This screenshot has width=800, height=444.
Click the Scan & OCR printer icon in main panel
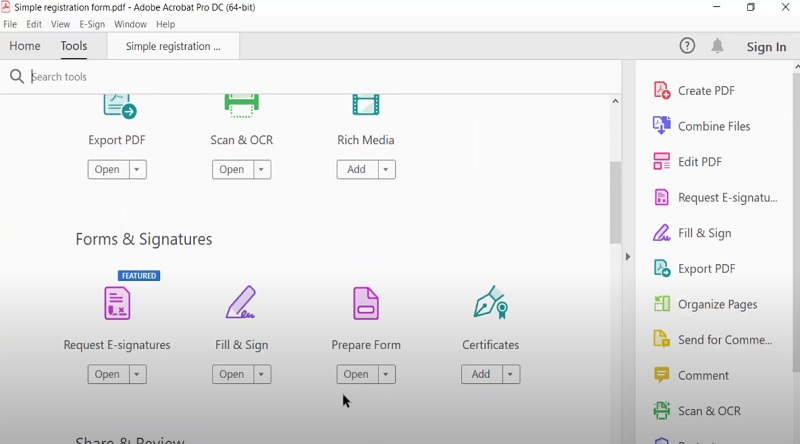[x=242, y=106]
